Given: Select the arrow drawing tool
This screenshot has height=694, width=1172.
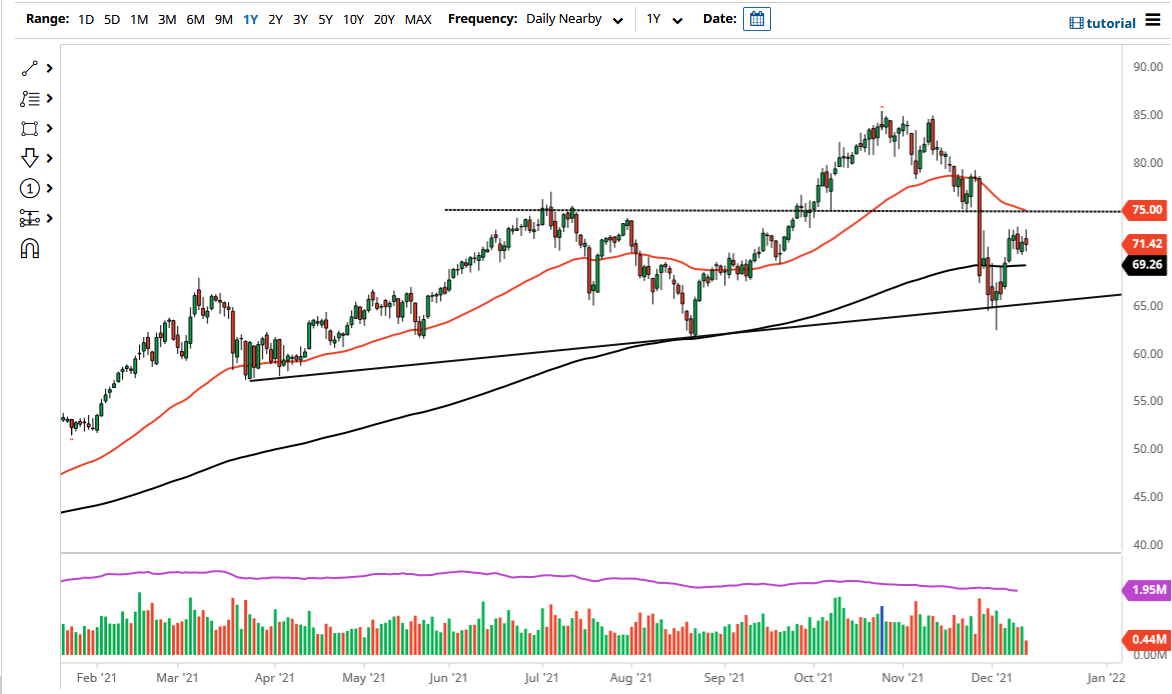Looking at the screenshot, I should pos(28,158).
